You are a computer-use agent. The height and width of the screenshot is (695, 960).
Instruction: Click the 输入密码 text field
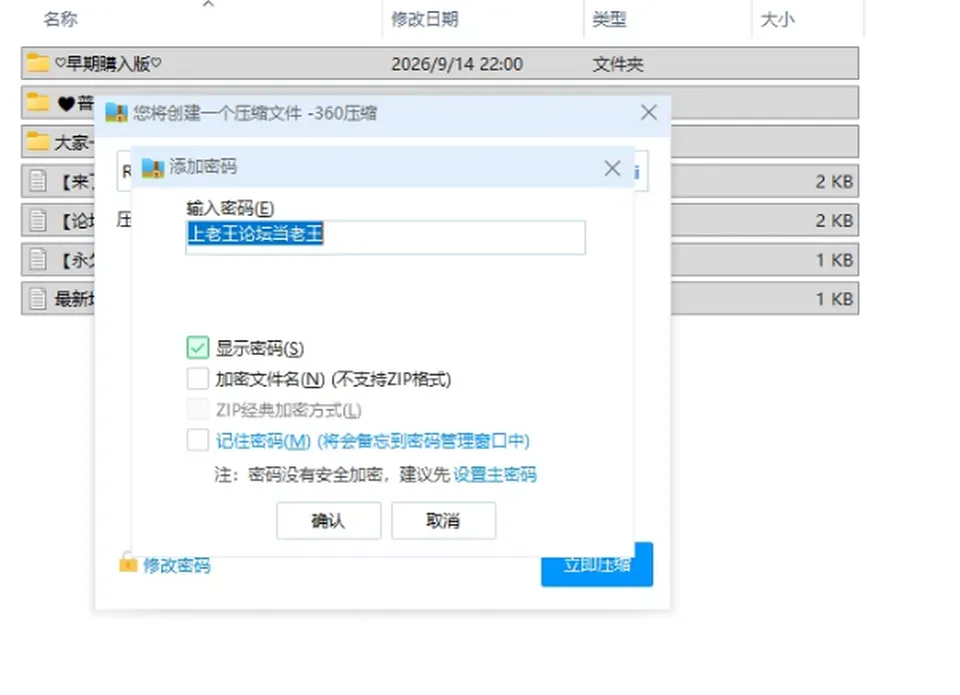click(x=386, y=236)
